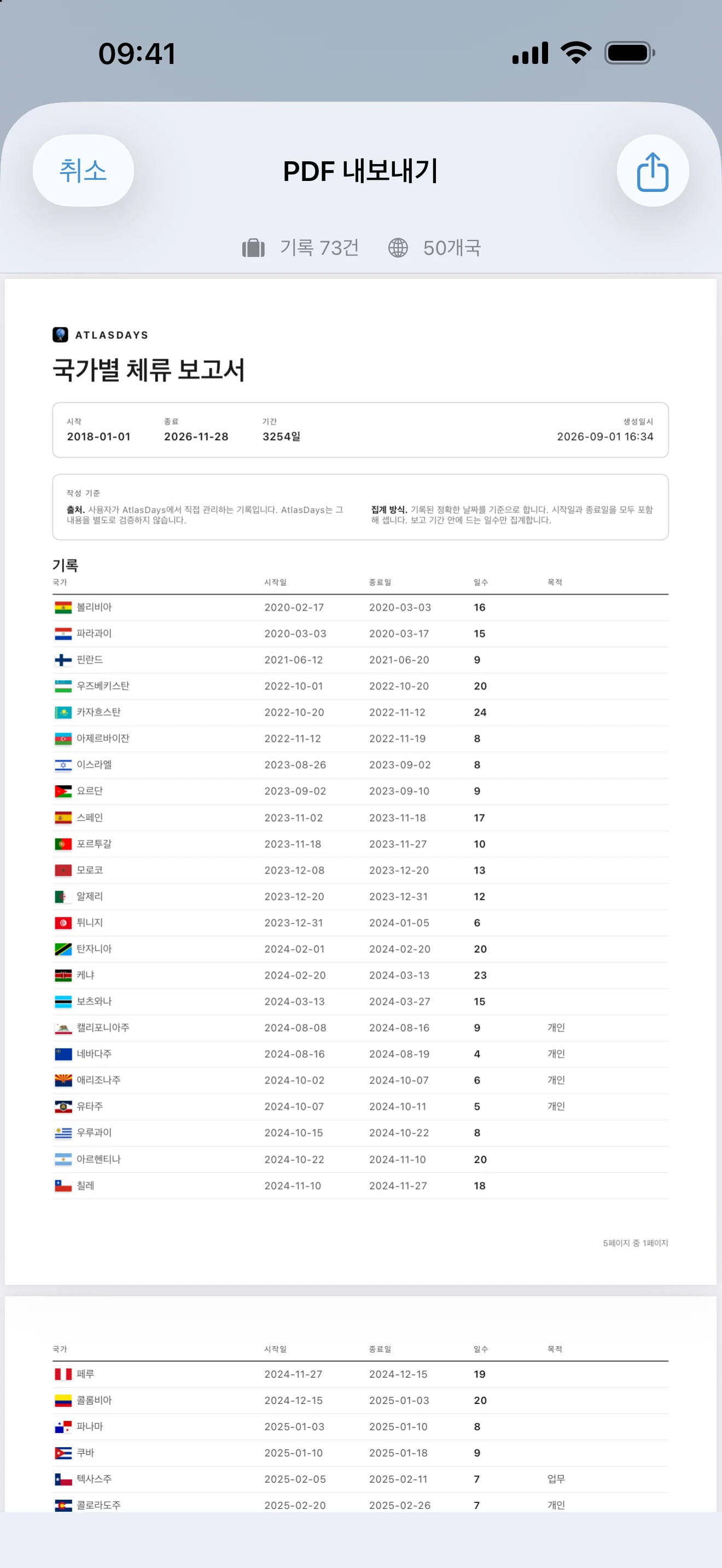Tap the Bolivia flag icon

pyautogui.click(x=63, y=607)
